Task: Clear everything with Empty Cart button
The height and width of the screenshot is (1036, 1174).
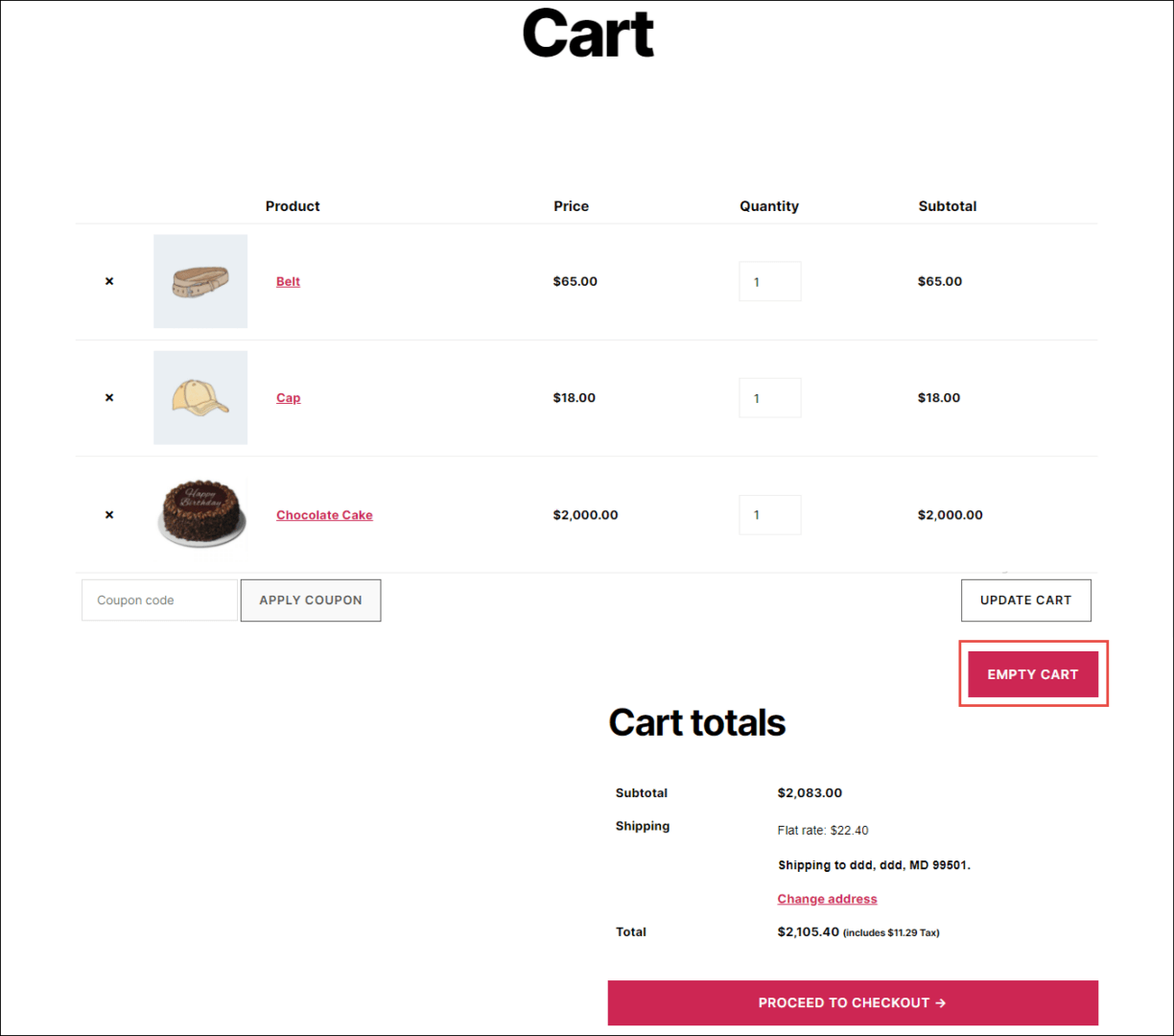Action: 1032,674
